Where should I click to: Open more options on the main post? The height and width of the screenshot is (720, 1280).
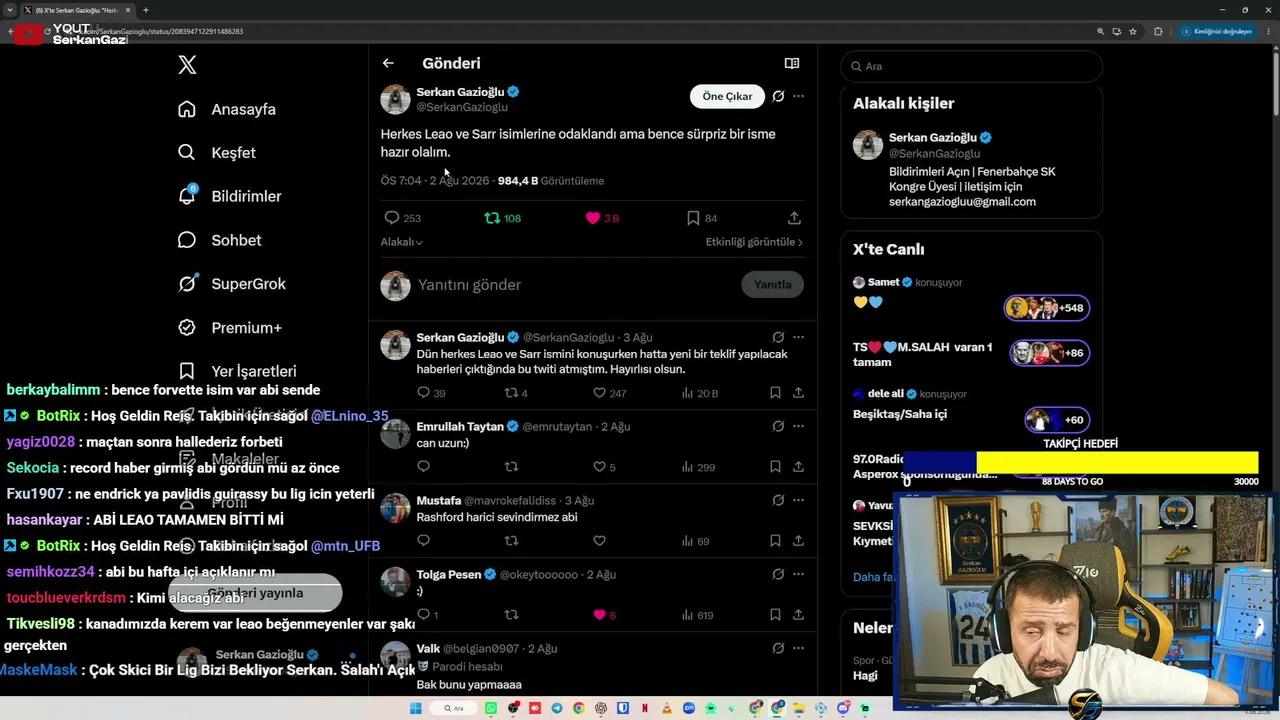(798, 96)
